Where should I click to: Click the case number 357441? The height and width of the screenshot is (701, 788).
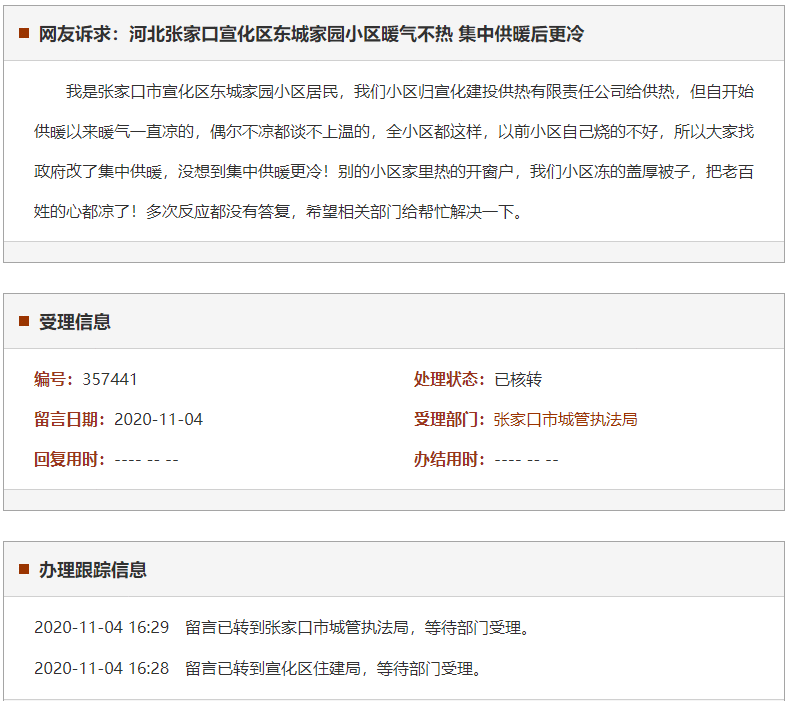(x=110, y=380)
